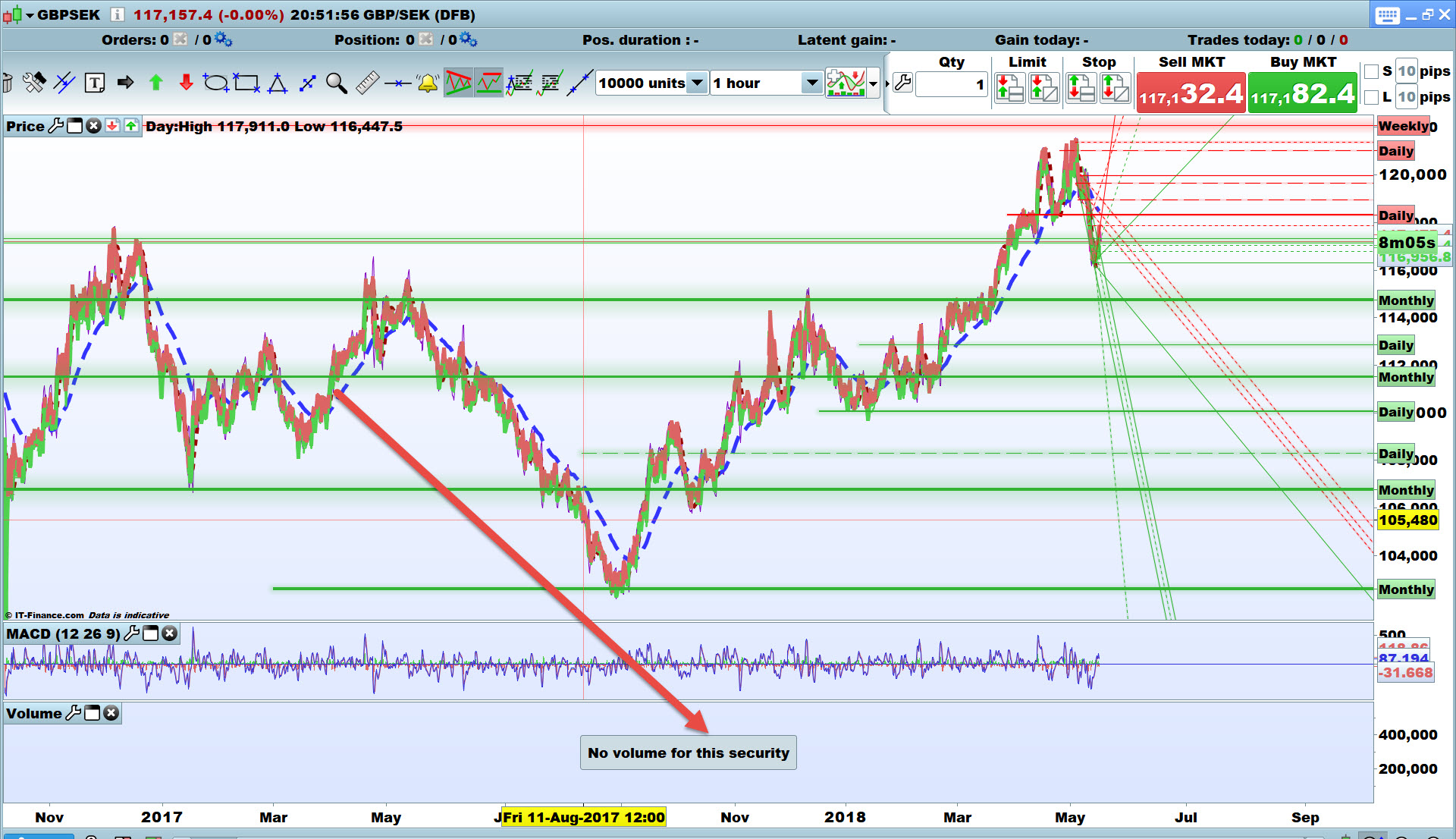
Task: Click the Qty quantity input field
Action: pos(951,84)
